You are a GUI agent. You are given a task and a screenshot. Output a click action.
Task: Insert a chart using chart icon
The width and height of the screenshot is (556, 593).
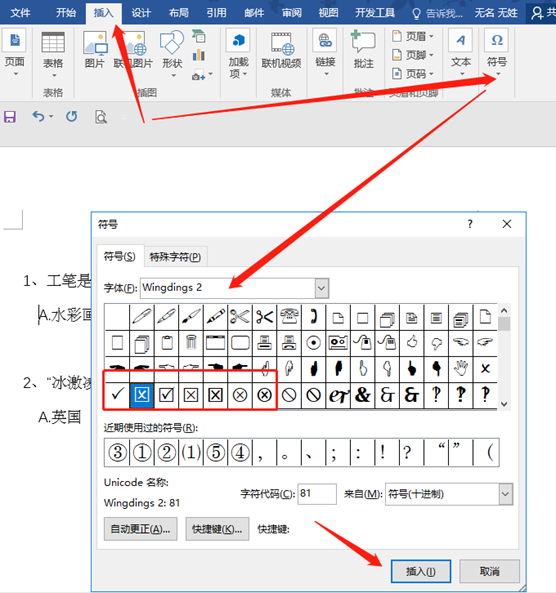click(199, 56)
